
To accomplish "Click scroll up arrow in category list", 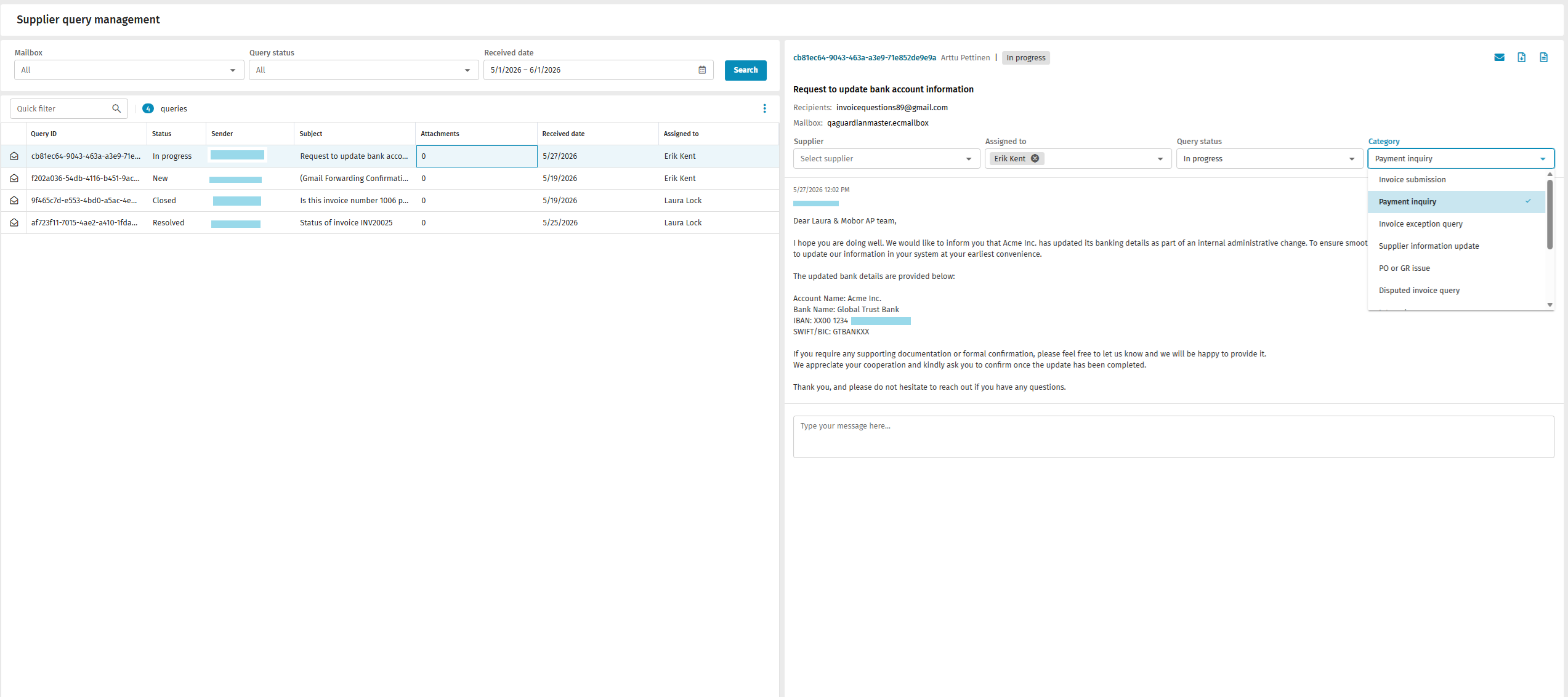I will (x=1550, y=174).
